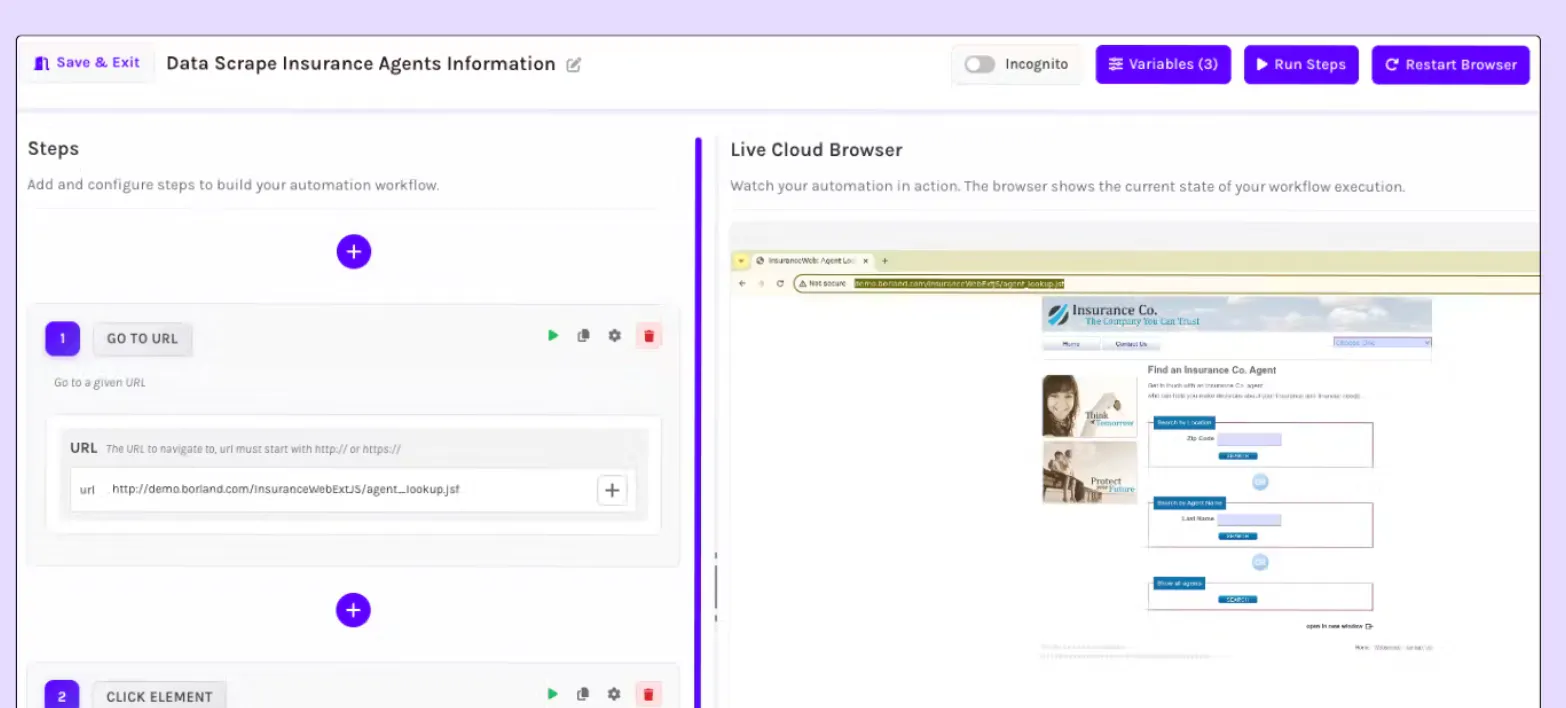Click the tab search dropdown arrow in the cloud browser
This screenshot has width=1566, height=708.
point(741,260)
